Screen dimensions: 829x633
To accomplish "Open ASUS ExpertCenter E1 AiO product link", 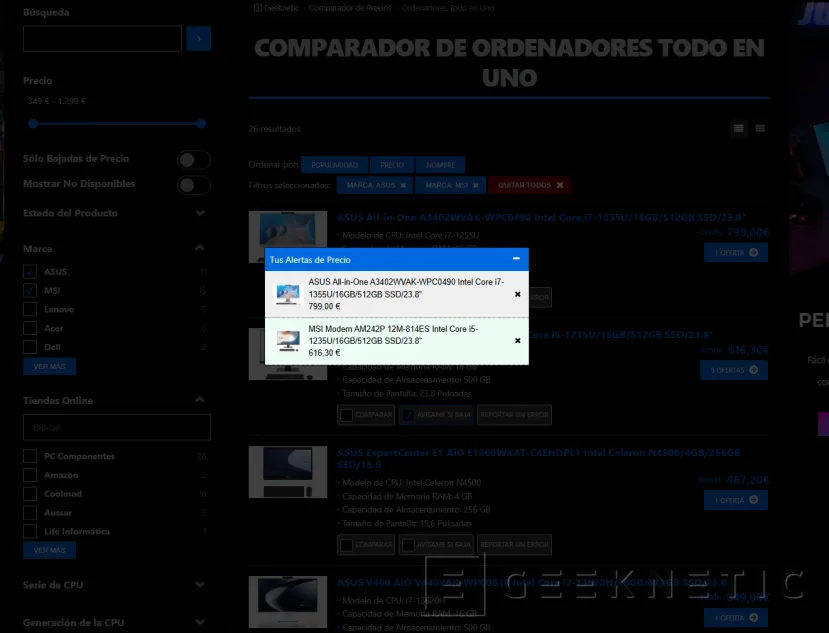I will pyautogui.click(x=539, y=458).
